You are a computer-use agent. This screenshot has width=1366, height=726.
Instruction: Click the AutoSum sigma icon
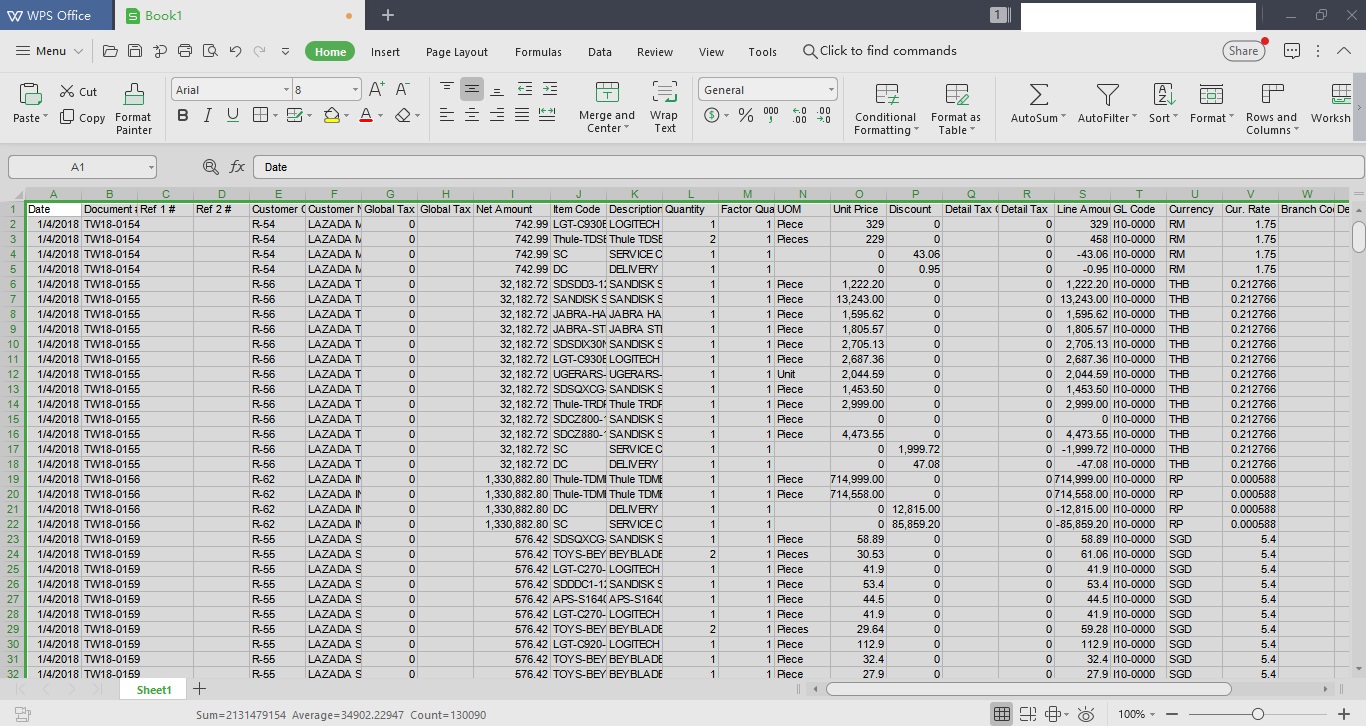tap(1039, 95)
